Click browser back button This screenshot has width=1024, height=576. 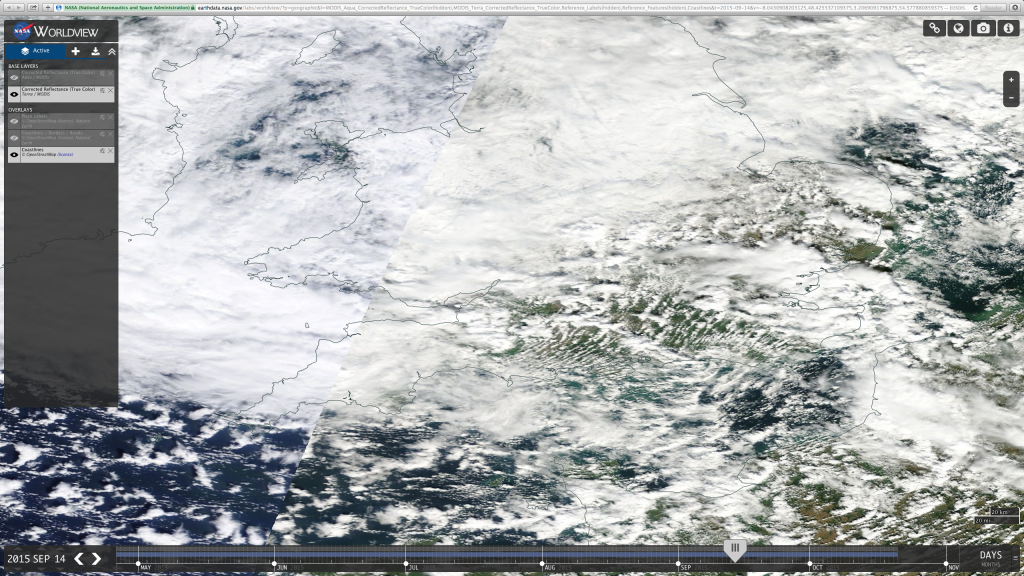[x=9, y=7]
